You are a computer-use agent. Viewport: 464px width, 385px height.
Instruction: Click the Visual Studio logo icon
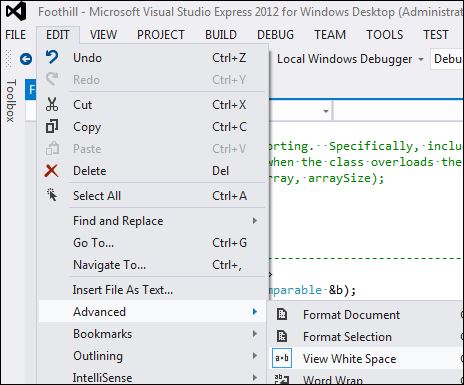16,11
